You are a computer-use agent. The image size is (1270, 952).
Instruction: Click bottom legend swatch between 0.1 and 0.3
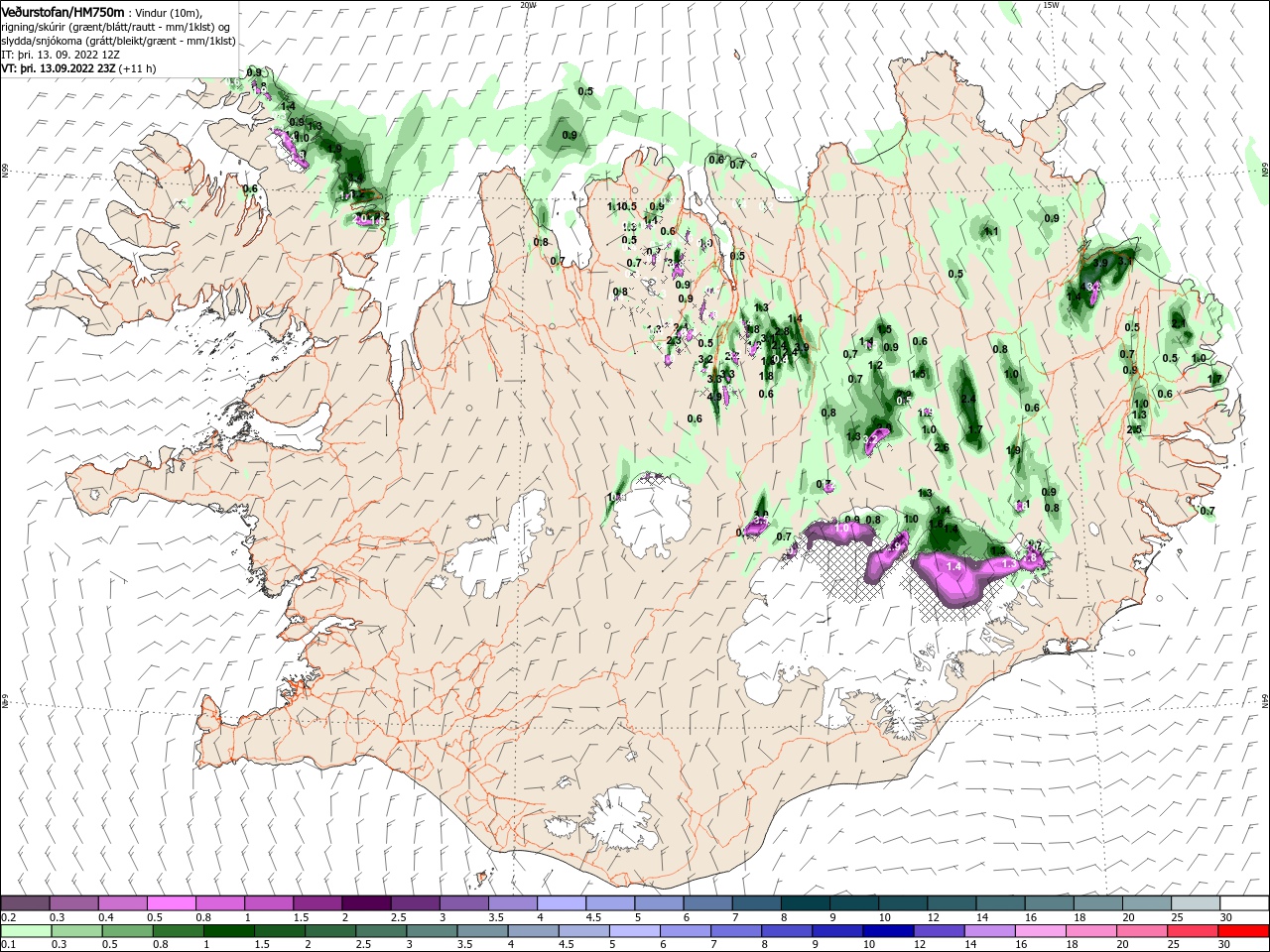26,931
